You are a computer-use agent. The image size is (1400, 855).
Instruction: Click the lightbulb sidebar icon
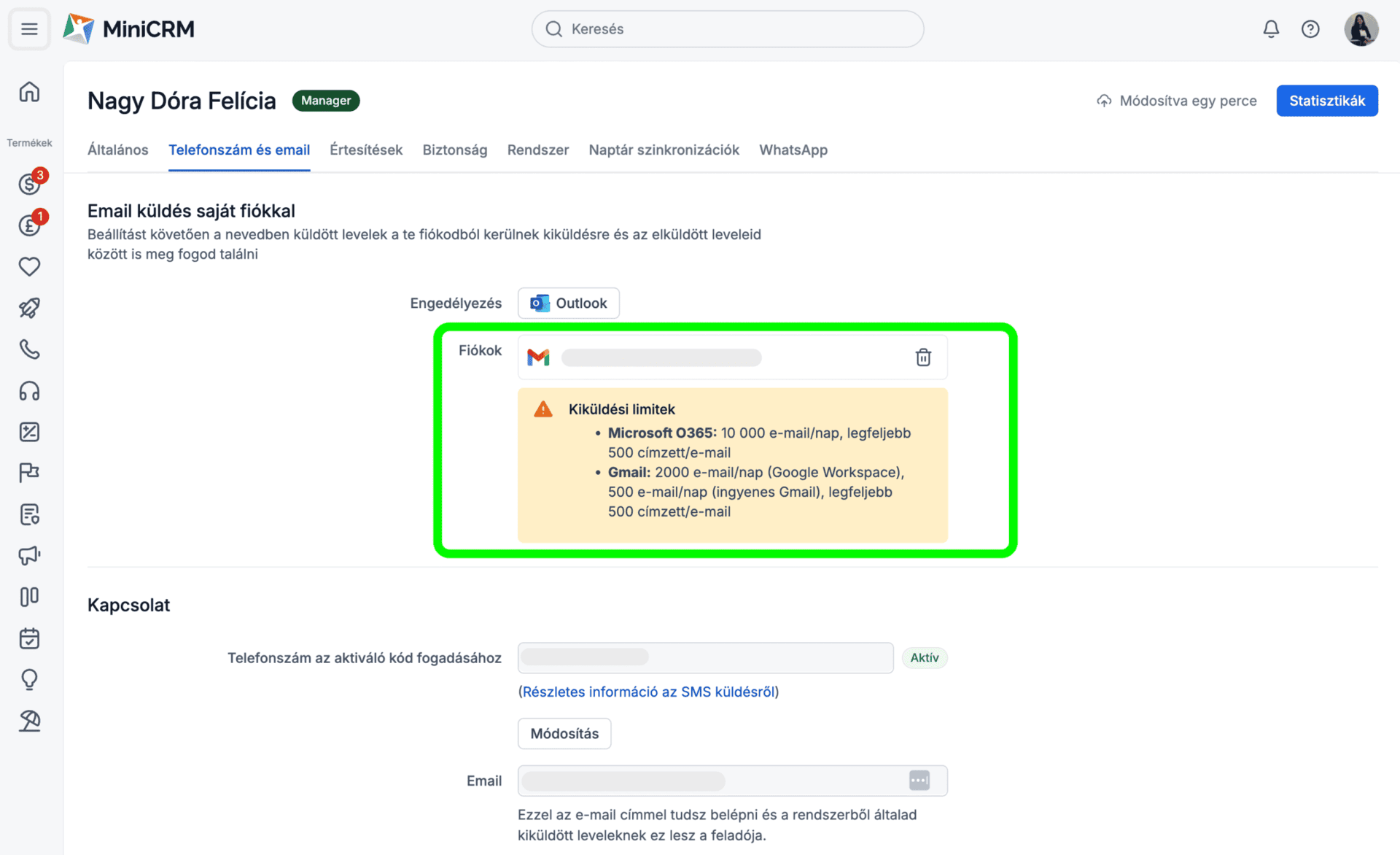(29, 679)
